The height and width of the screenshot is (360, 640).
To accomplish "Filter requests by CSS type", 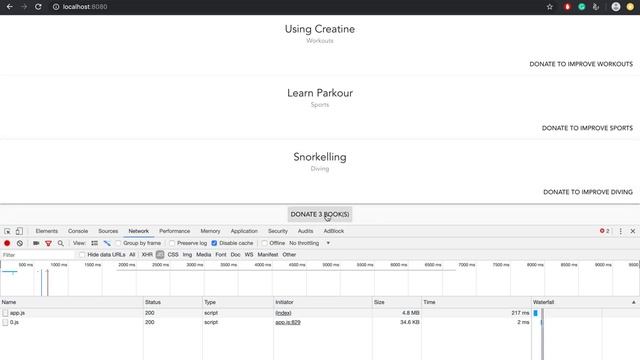I will [173, 255].
